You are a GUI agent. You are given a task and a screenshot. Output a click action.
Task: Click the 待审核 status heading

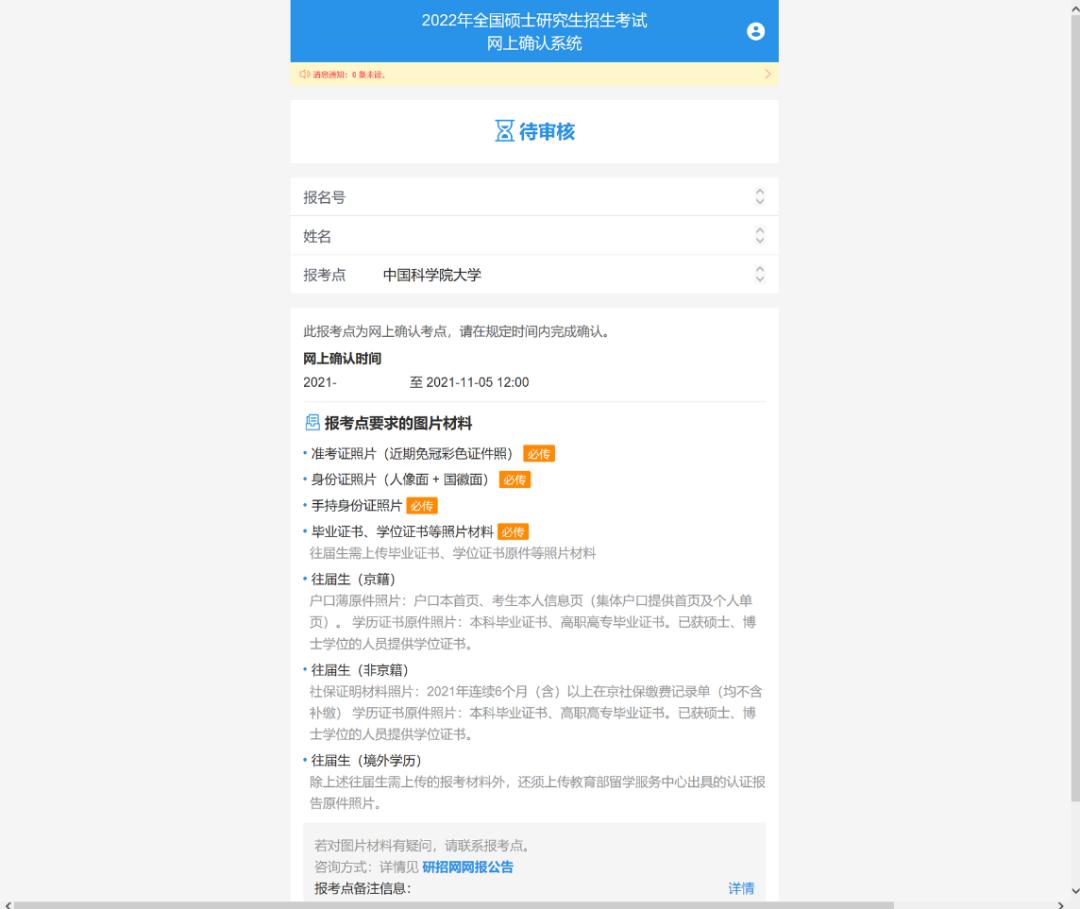[x=547, y=131]
